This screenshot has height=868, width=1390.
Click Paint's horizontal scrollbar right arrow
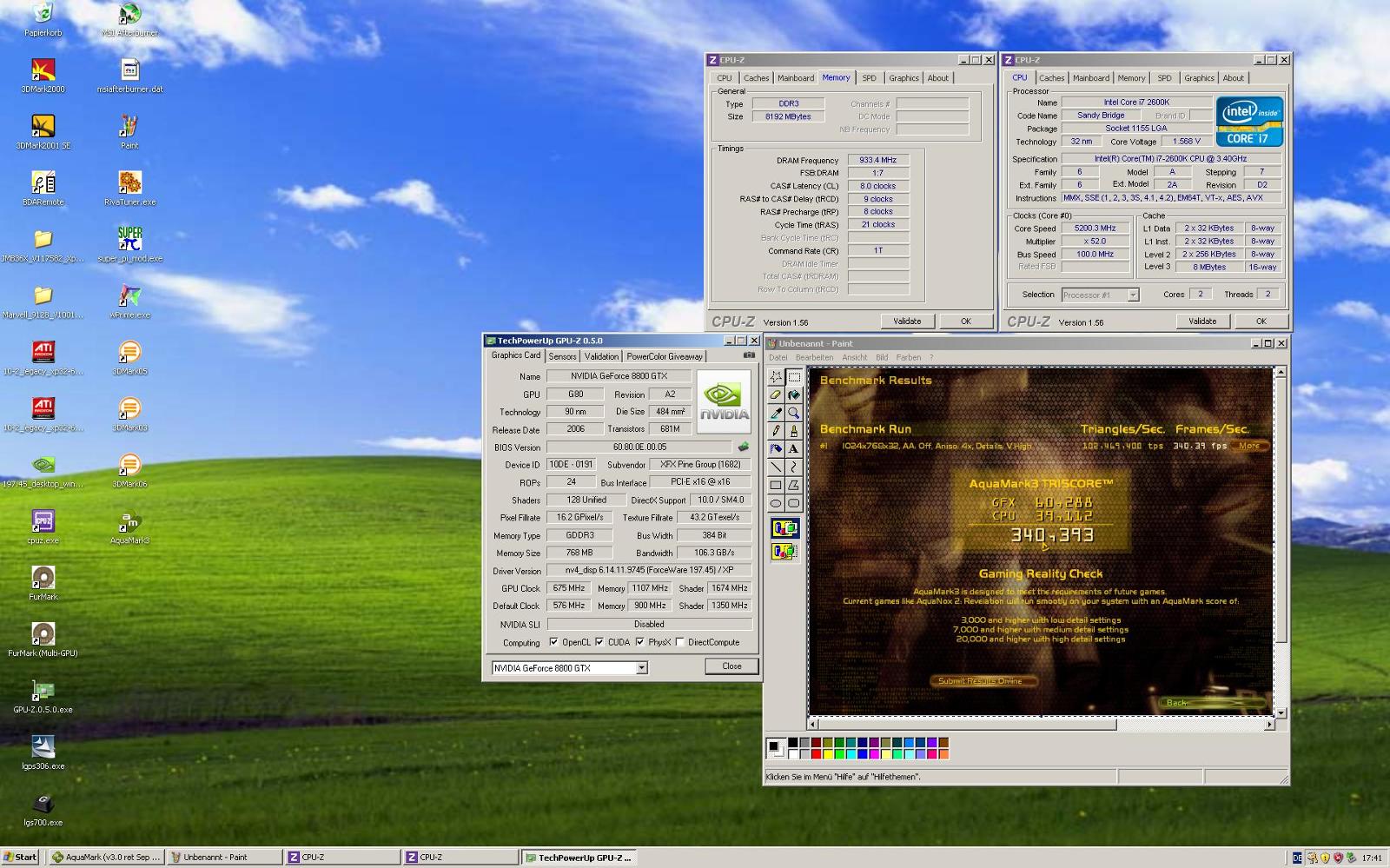pyautogui.click(x=1269, y=724)
